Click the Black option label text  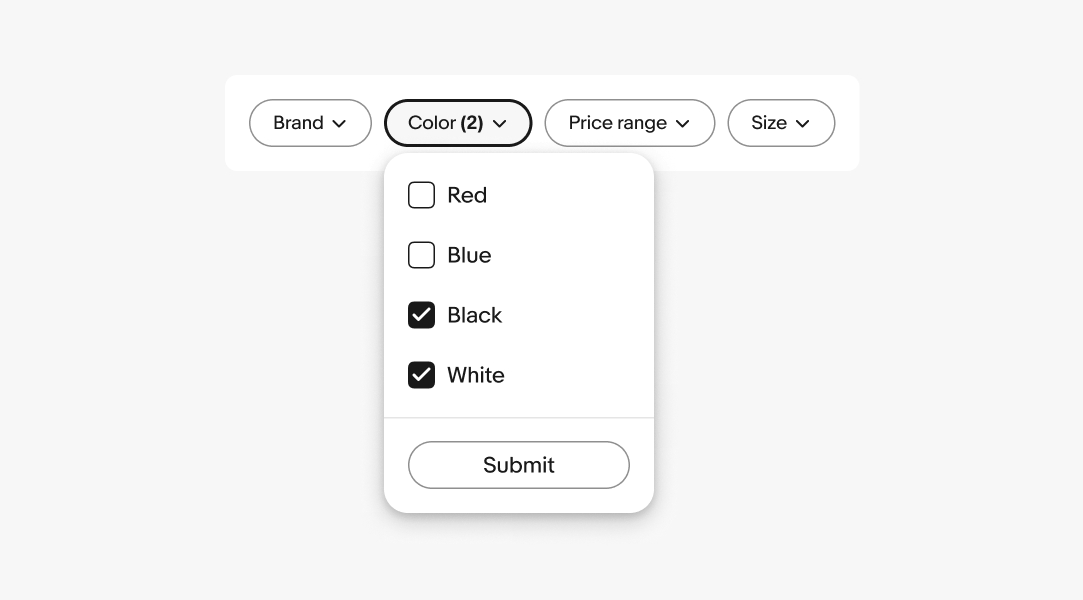click(474, 315)
